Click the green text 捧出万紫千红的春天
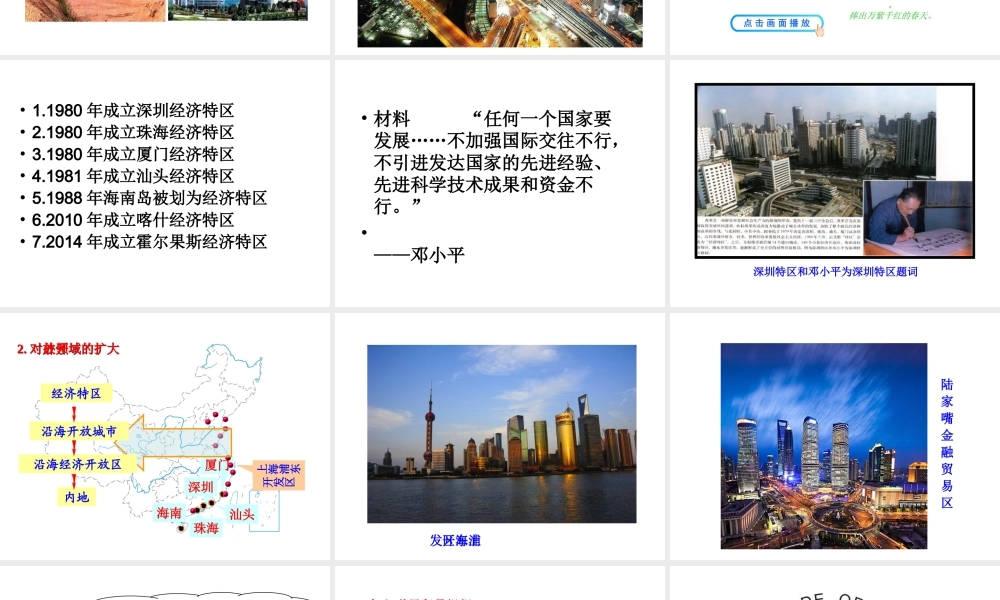The image size is (1000, 600). coord(890,15)
